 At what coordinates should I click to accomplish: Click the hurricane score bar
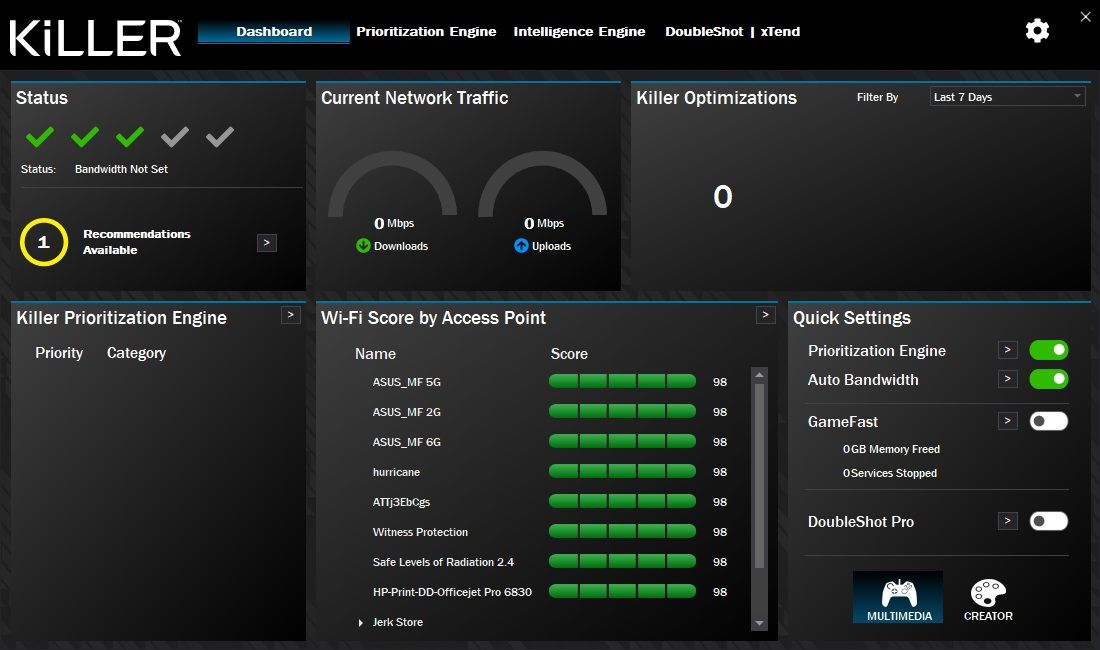point(622,471)
